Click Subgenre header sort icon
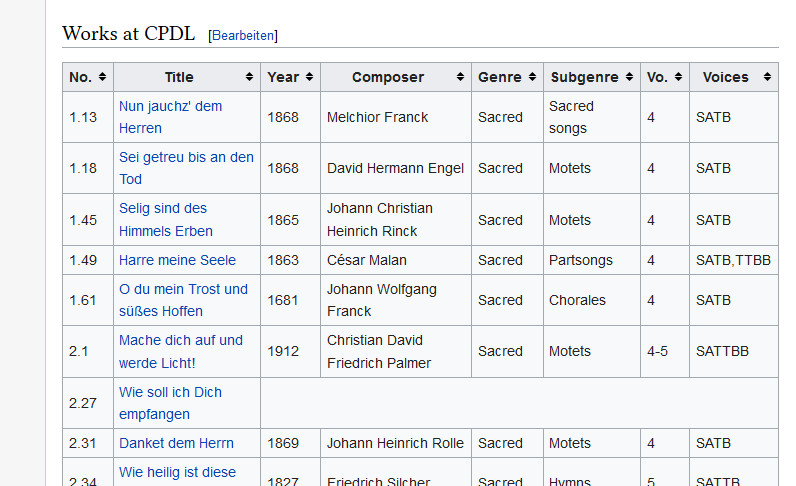 pyautogui.click(x=629, y=77)
